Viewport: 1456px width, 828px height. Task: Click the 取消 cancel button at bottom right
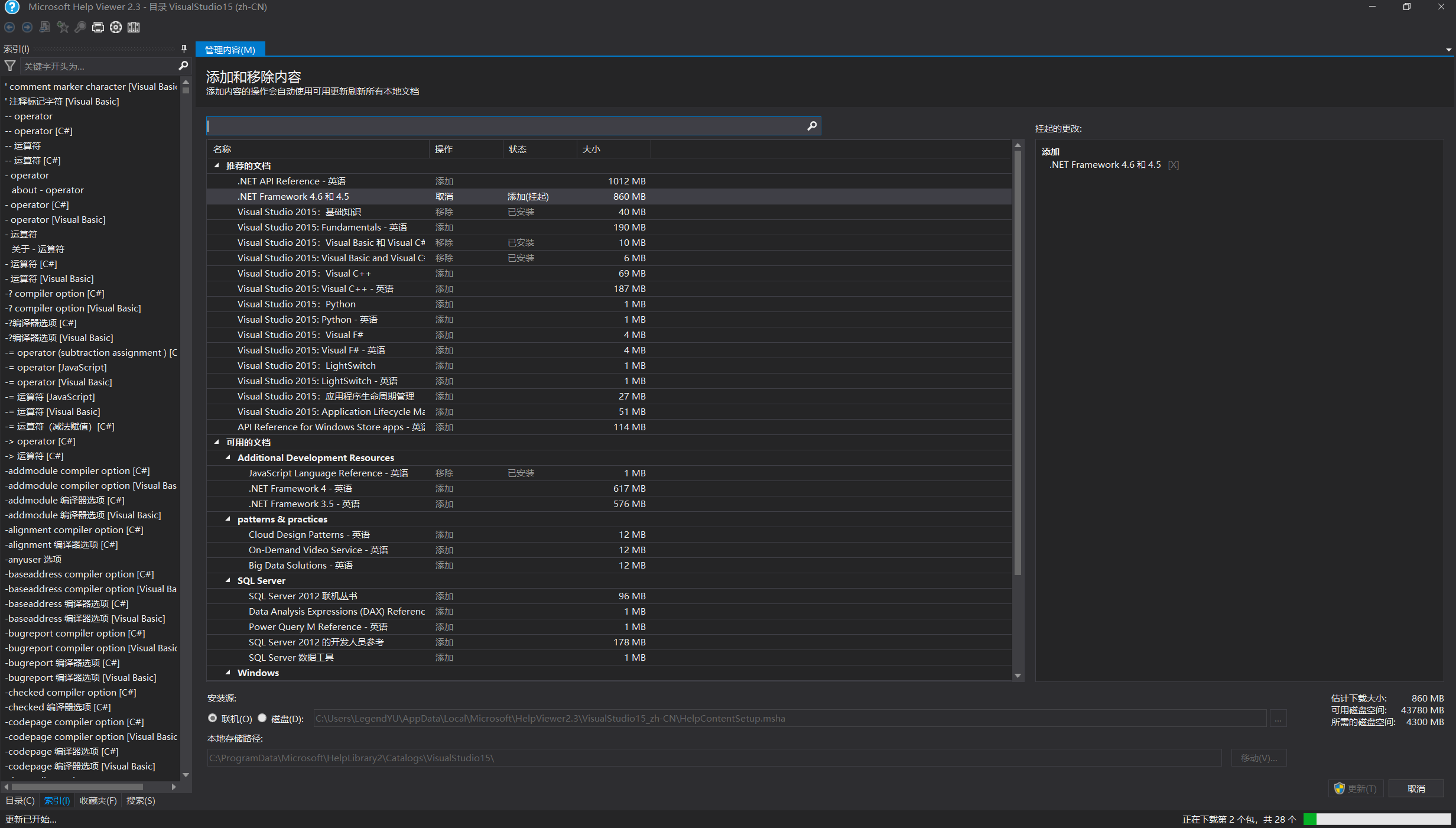tap(1416, 789)
